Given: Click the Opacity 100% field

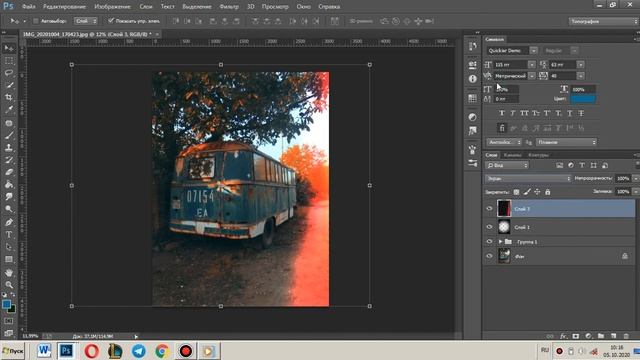Looking at the screenshot, I should coord(623,178).
